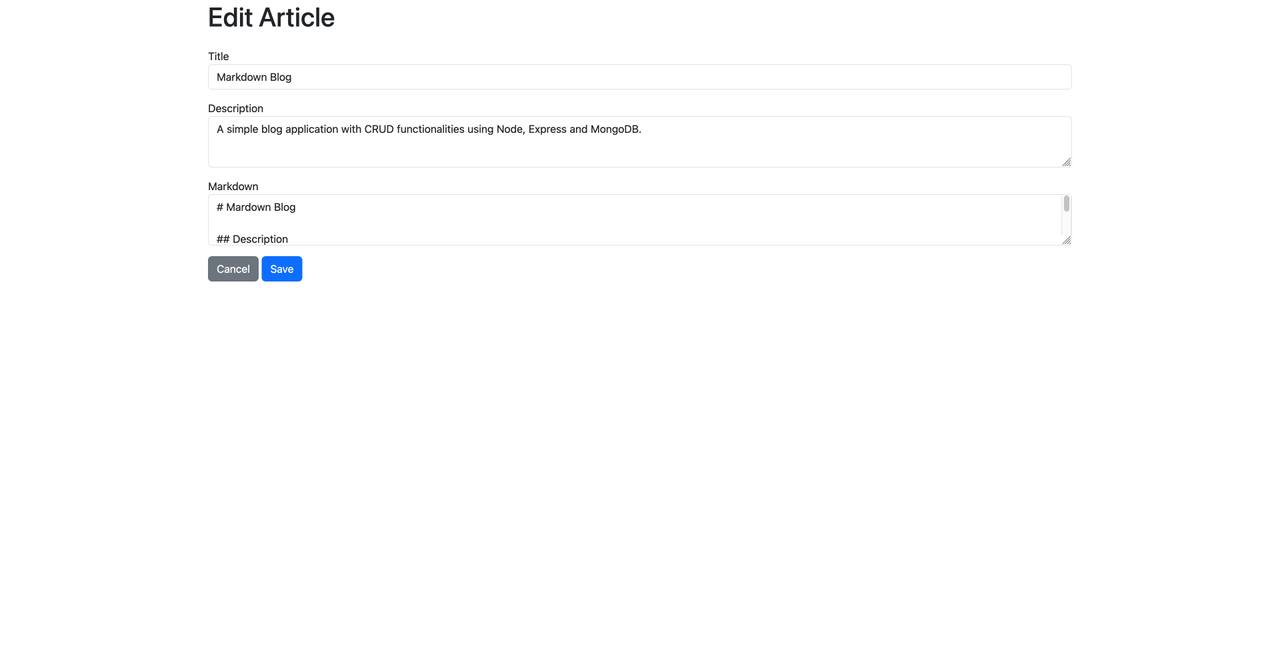Click the word 'CRUD' in Description
Image resolution: width=1280 pixels, height=647 pixels.
379,129
